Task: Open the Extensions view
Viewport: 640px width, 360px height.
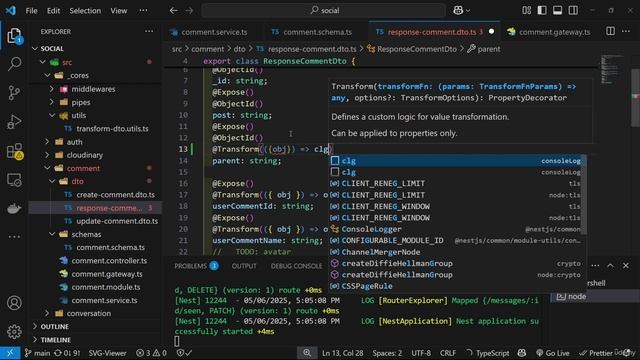Action: [x=14, y=151]
